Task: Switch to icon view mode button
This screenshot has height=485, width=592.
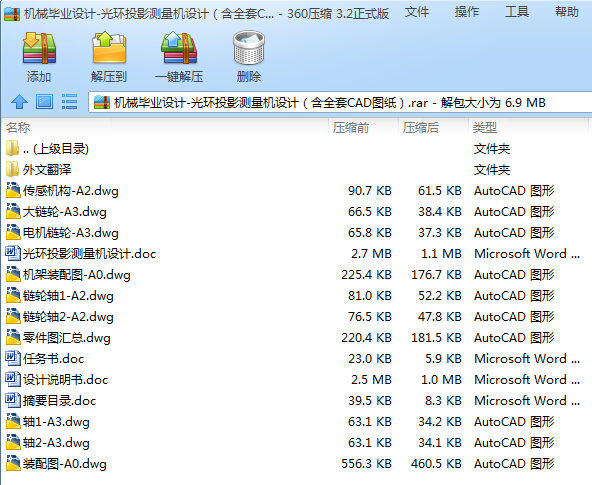Action: tap(45, 102)
